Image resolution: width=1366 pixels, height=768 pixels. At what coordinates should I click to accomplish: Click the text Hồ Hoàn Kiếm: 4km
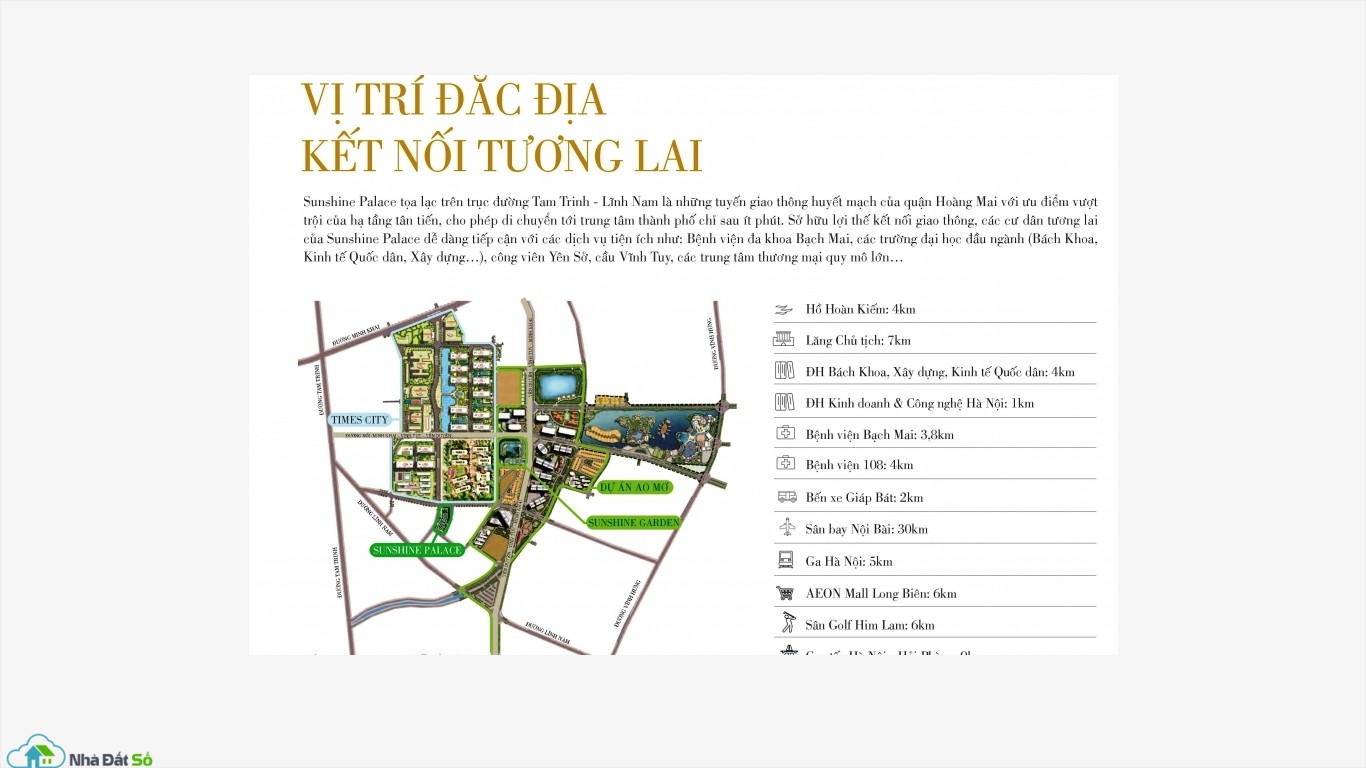(860, 309)
